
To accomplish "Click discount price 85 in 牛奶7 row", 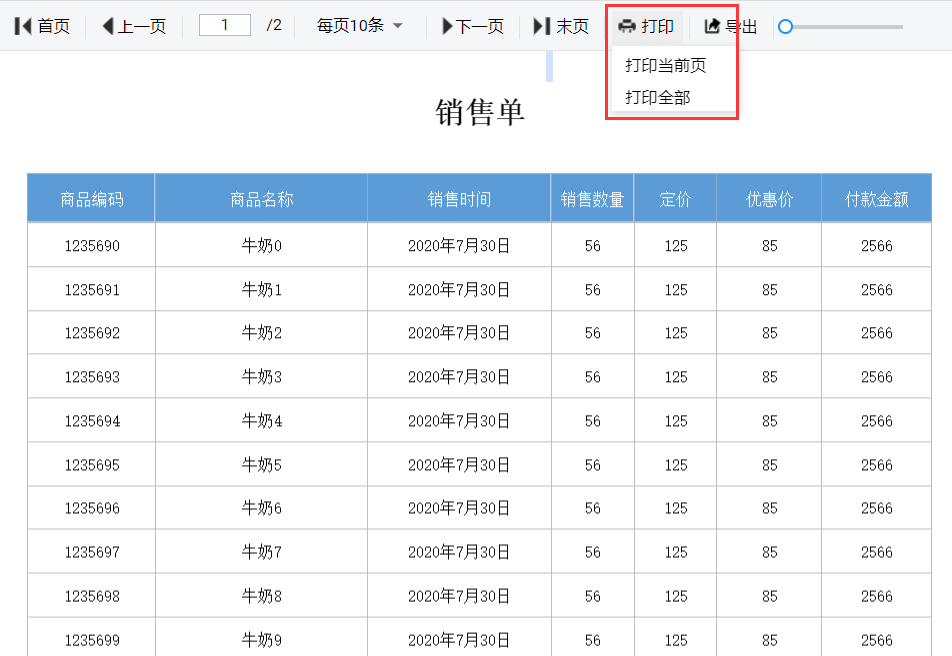I will coord(769,552).
